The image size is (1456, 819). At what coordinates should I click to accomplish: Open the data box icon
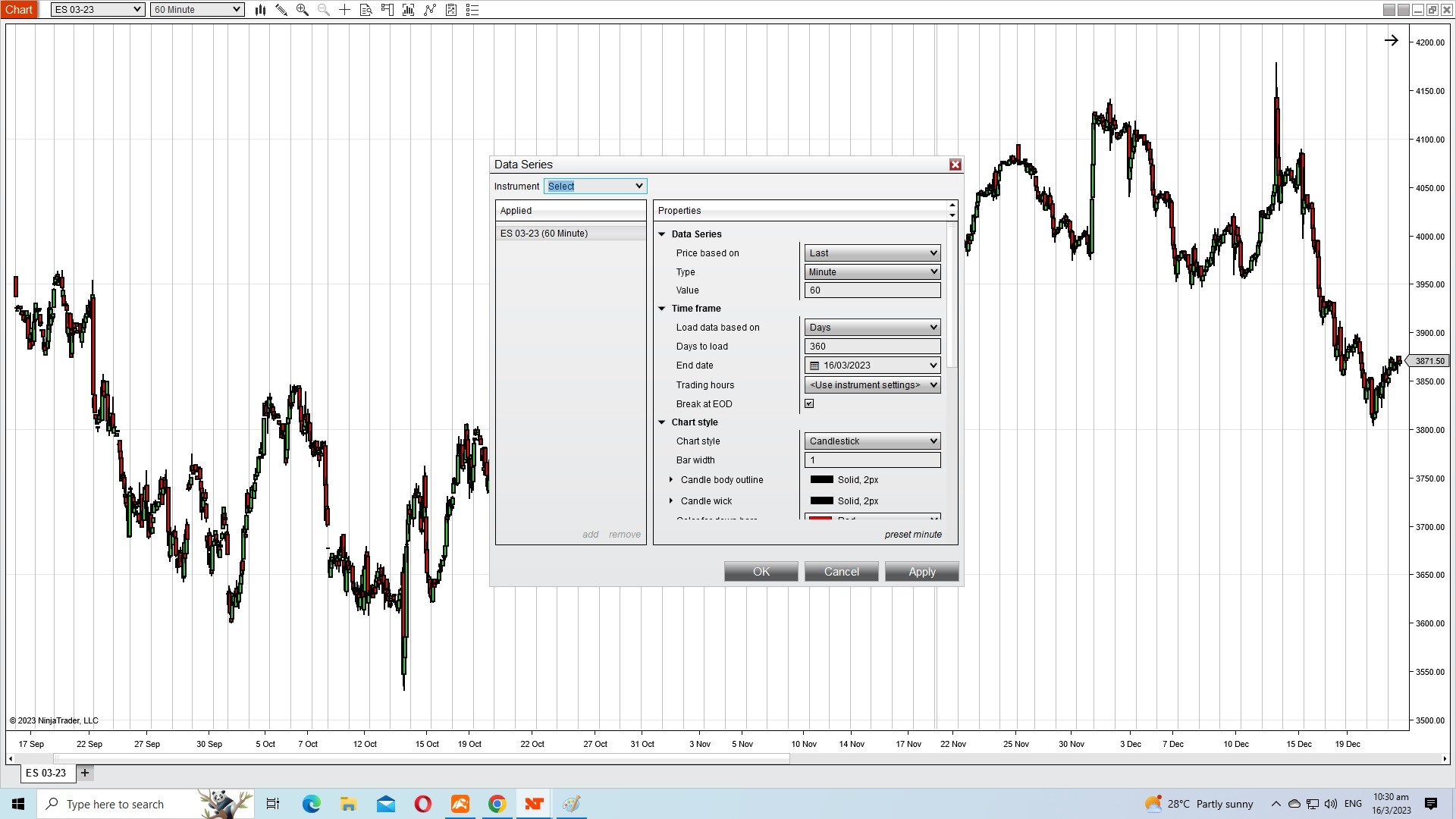(366, 10)
